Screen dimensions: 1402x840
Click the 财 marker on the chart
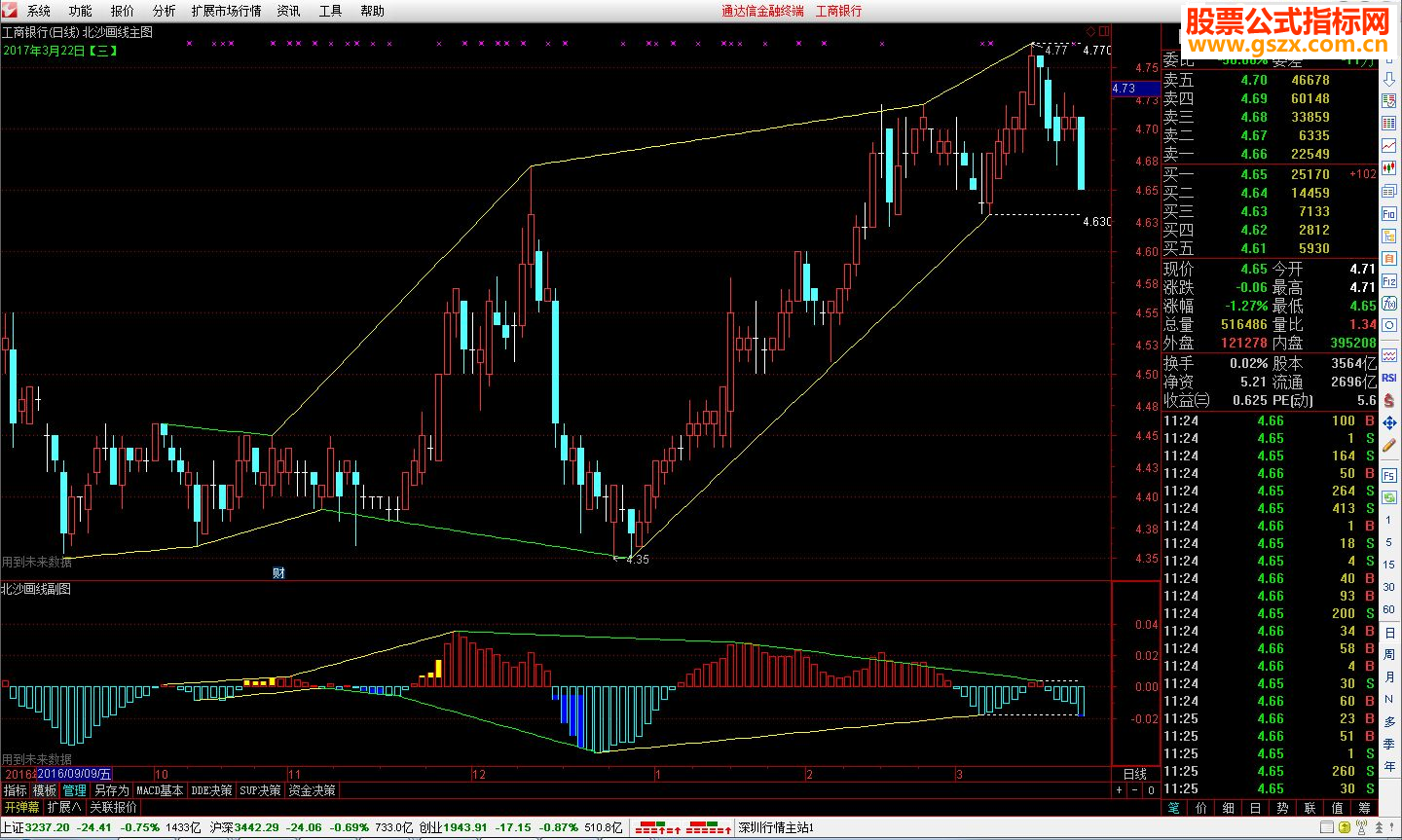[278, 573]
